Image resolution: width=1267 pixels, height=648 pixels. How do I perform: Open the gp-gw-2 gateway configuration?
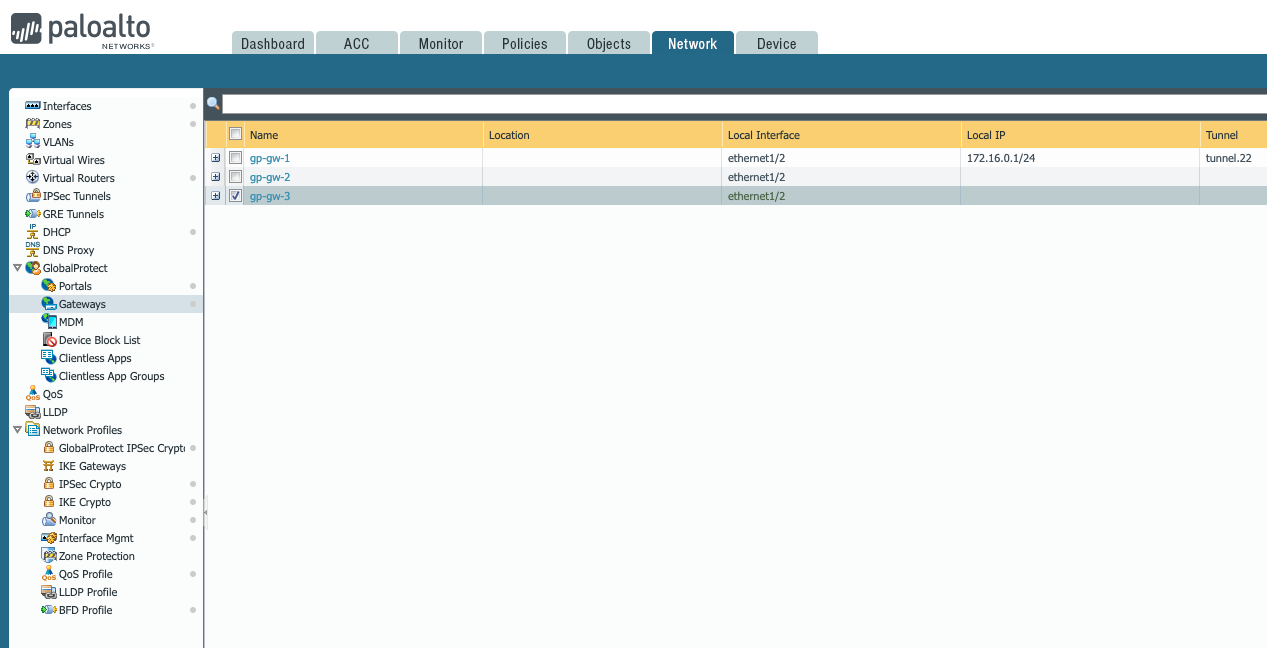[269, 176]
